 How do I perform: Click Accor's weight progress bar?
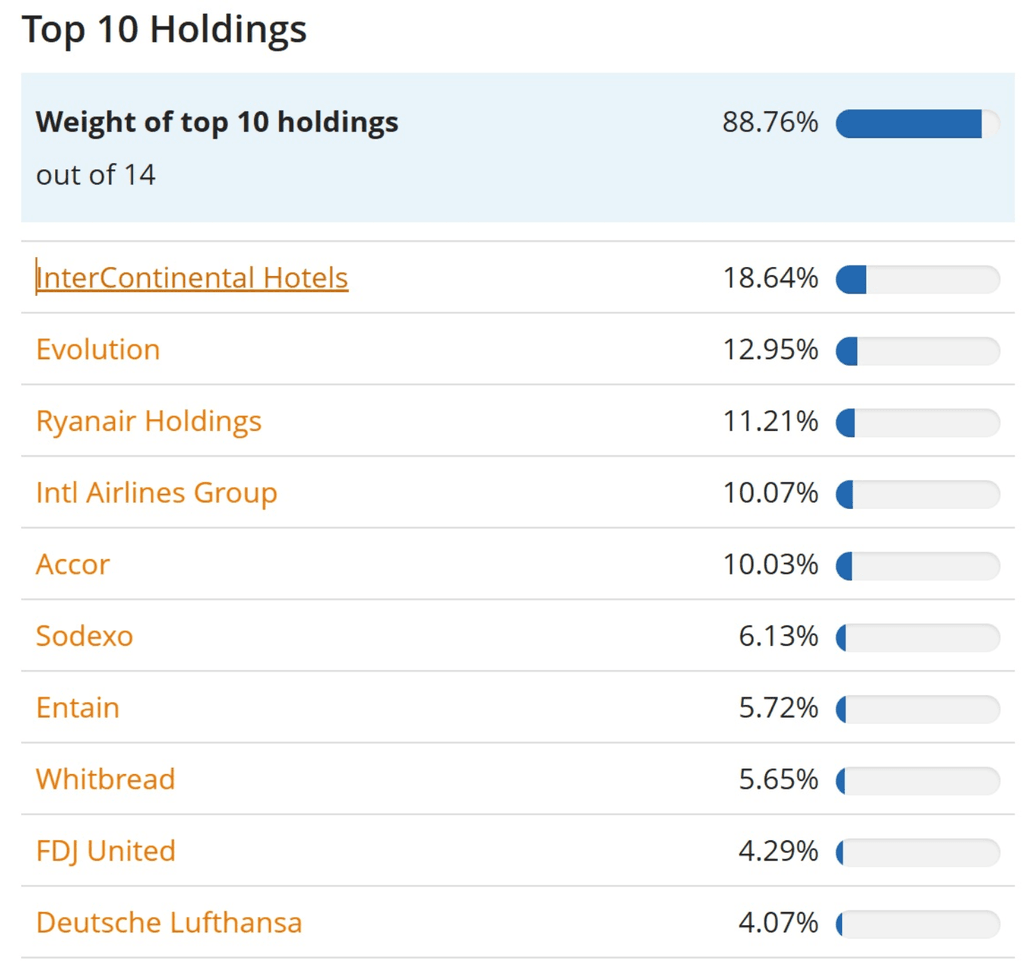click(x=916, y=565)
